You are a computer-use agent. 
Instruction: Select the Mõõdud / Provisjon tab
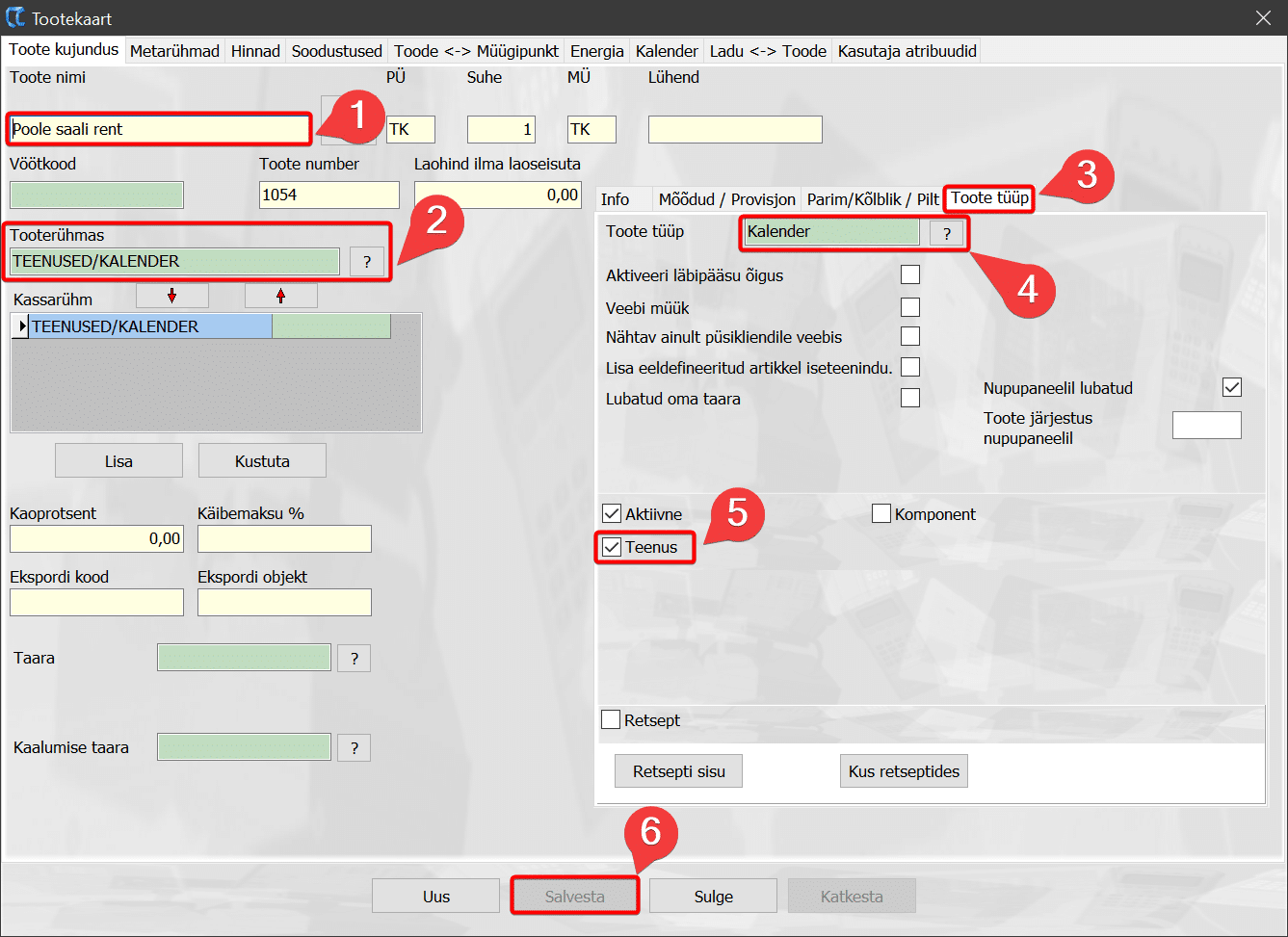[727, 199]
